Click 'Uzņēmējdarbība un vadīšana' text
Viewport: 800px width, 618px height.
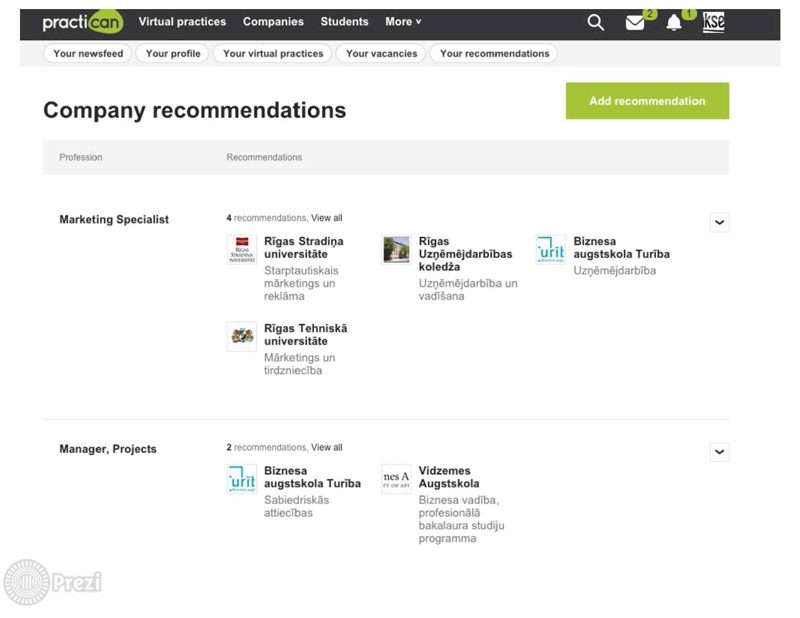(468, 289)
